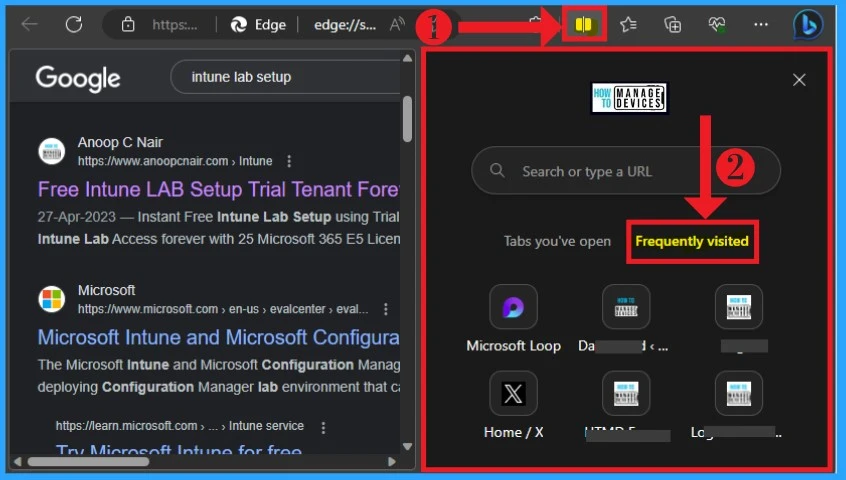The width and height of the screenshot is (846, 480).
Task: Click the microsoft.com evalcenter URL breadcrumb
Action: (223, 308)
